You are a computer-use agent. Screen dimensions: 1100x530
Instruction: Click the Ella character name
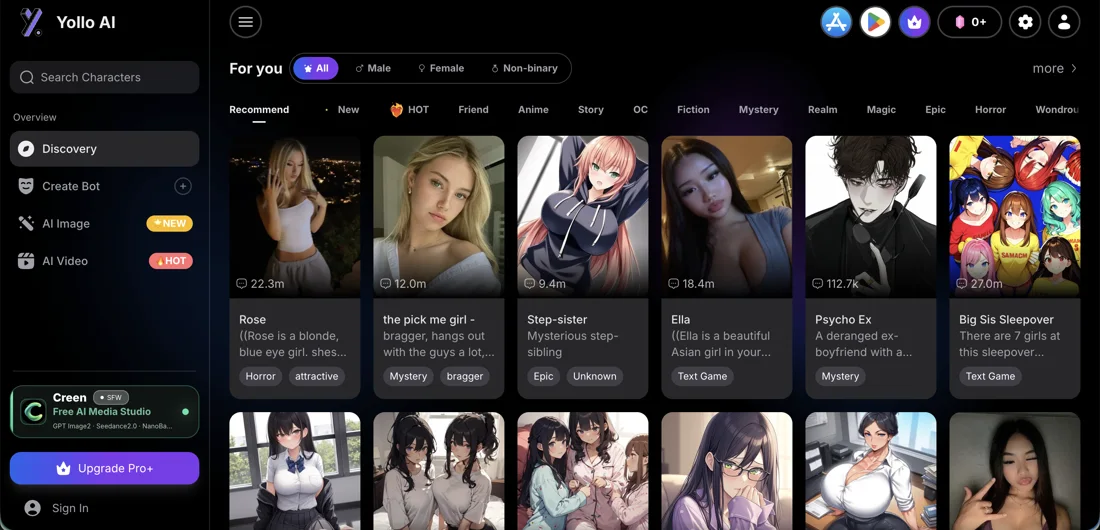click(680, 319)
